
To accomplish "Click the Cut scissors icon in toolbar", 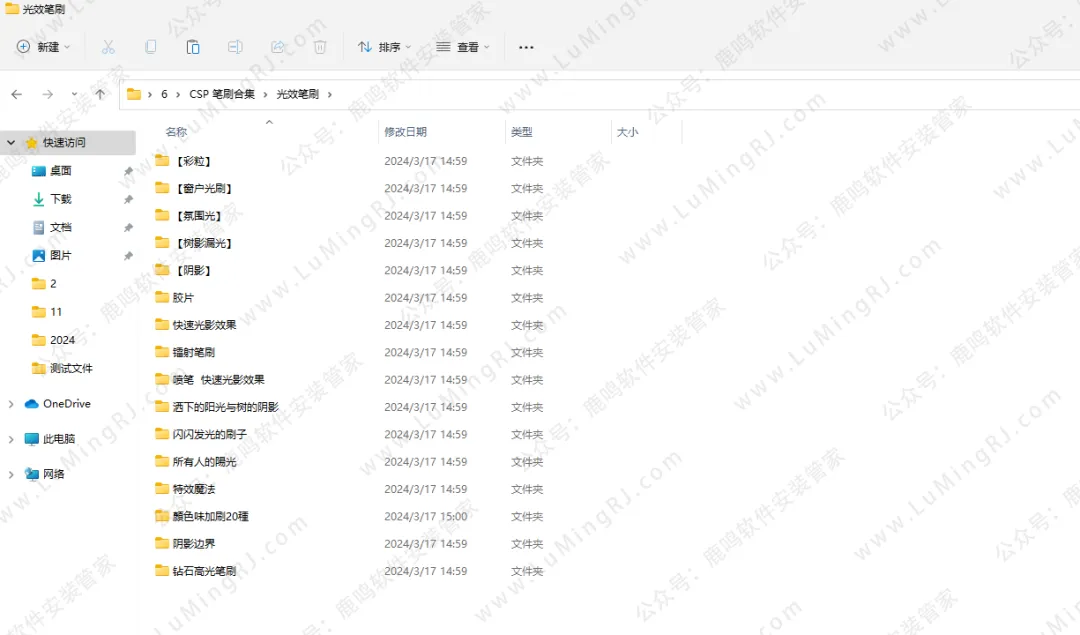I will (108, 47).
